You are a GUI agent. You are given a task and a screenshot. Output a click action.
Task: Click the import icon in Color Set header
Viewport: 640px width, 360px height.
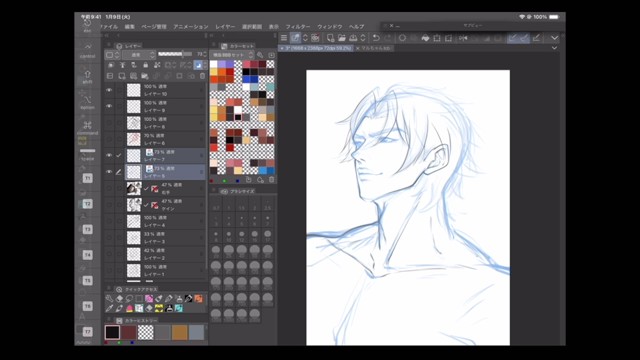click(x=271, y=55)
